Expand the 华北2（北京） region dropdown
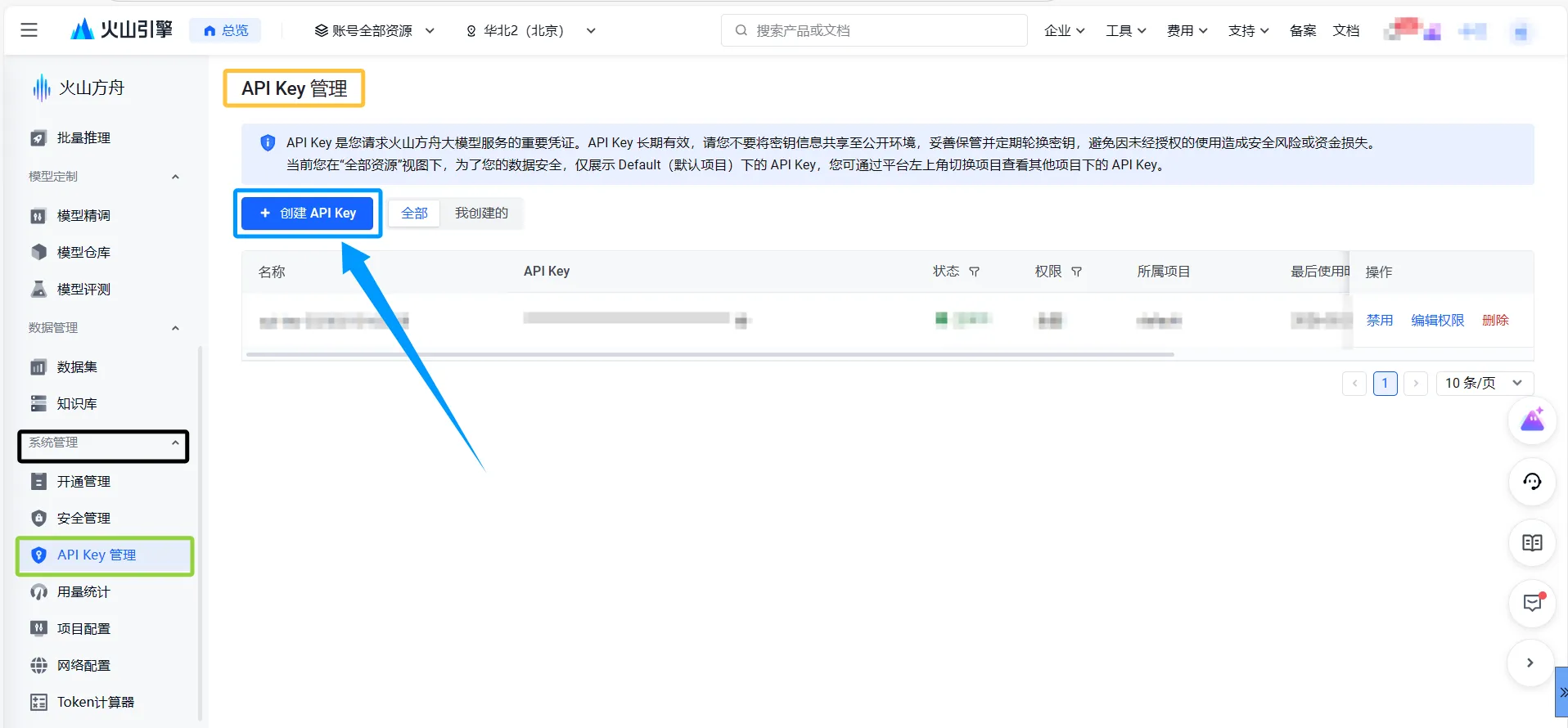Viewport: 1568px width, 728px height. click(x=530, y=31)
